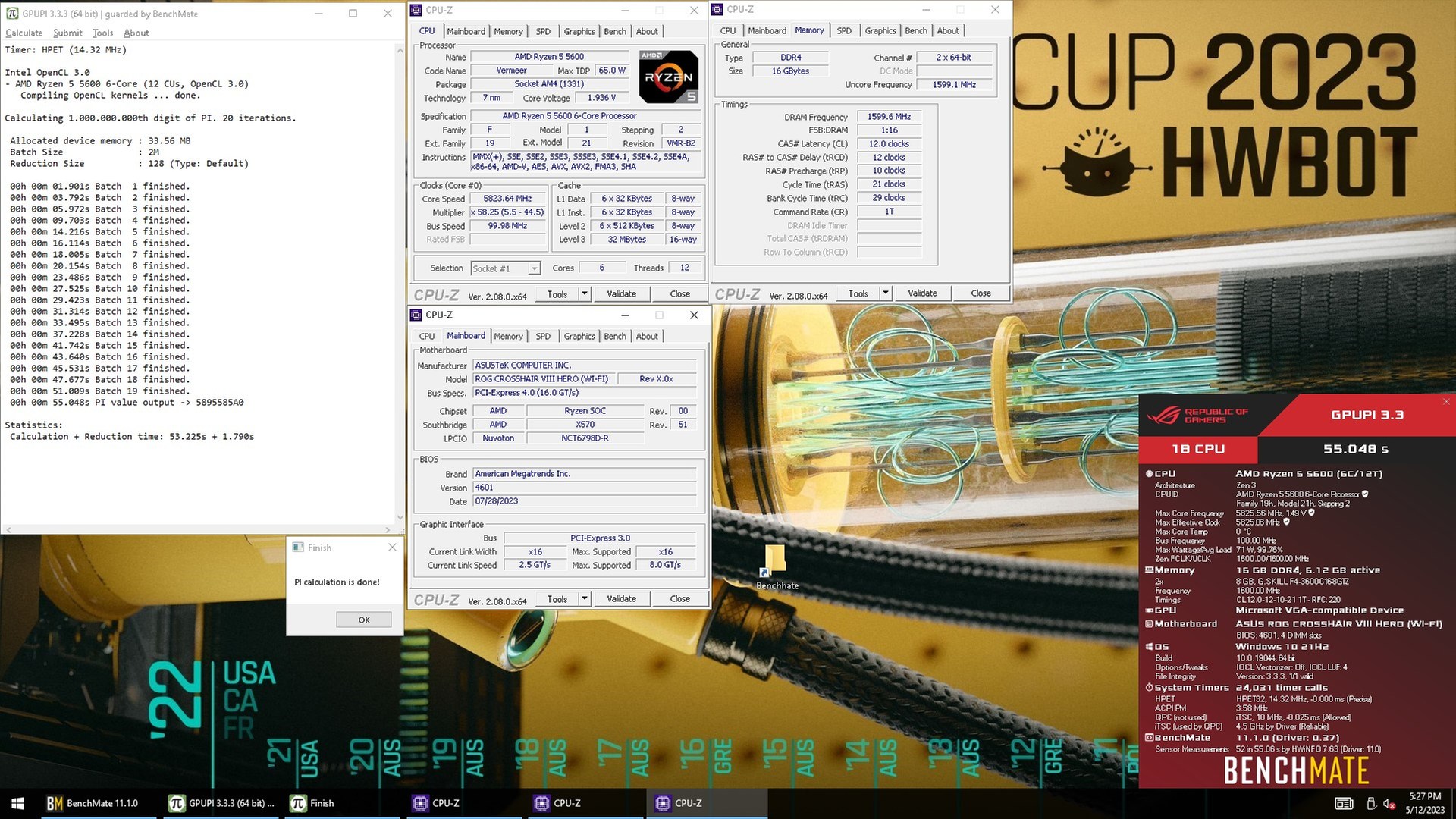Viewport: 1456px width, 819px height.
Task: Click the CPU section icon in the BenchMate panel
Action: click(1149, 474)
